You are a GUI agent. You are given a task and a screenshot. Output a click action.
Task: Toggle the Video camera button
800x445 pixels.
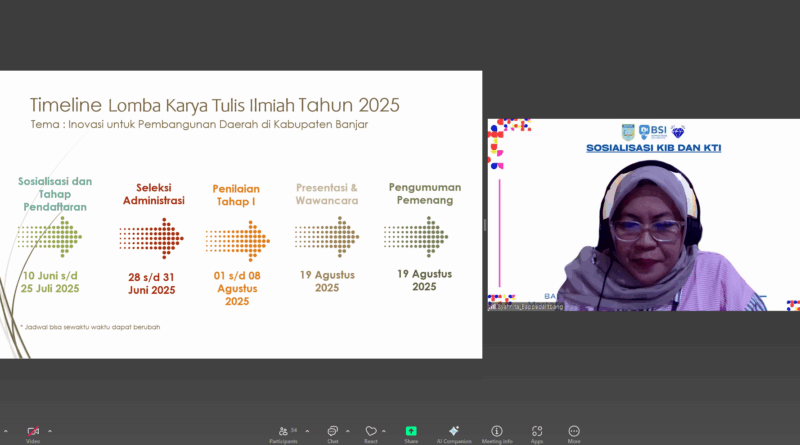33,431
